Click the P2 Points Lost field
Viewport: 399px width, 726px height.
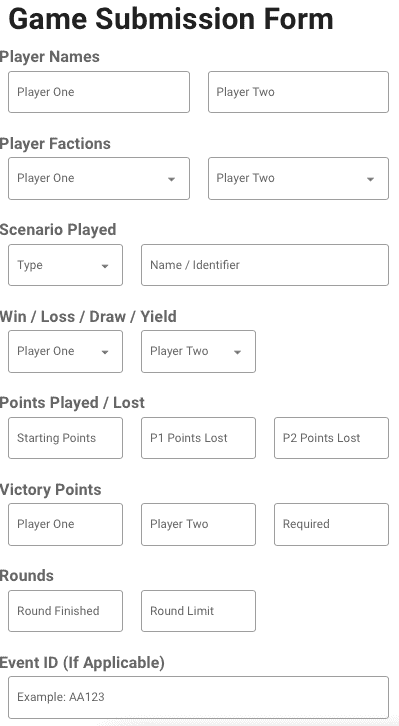click(331, 438)
